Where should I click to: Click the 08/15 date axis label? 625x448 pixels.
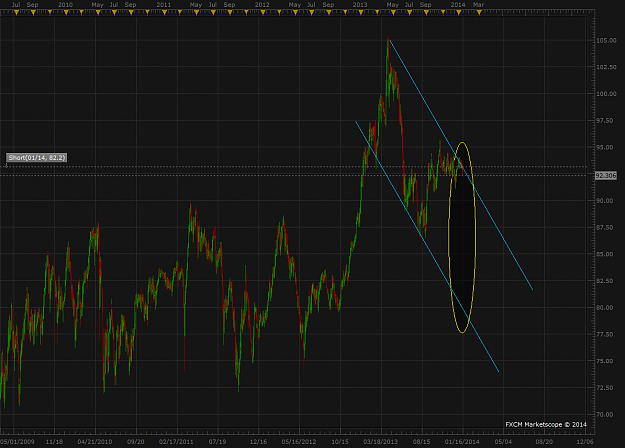[x=421, y=442]
